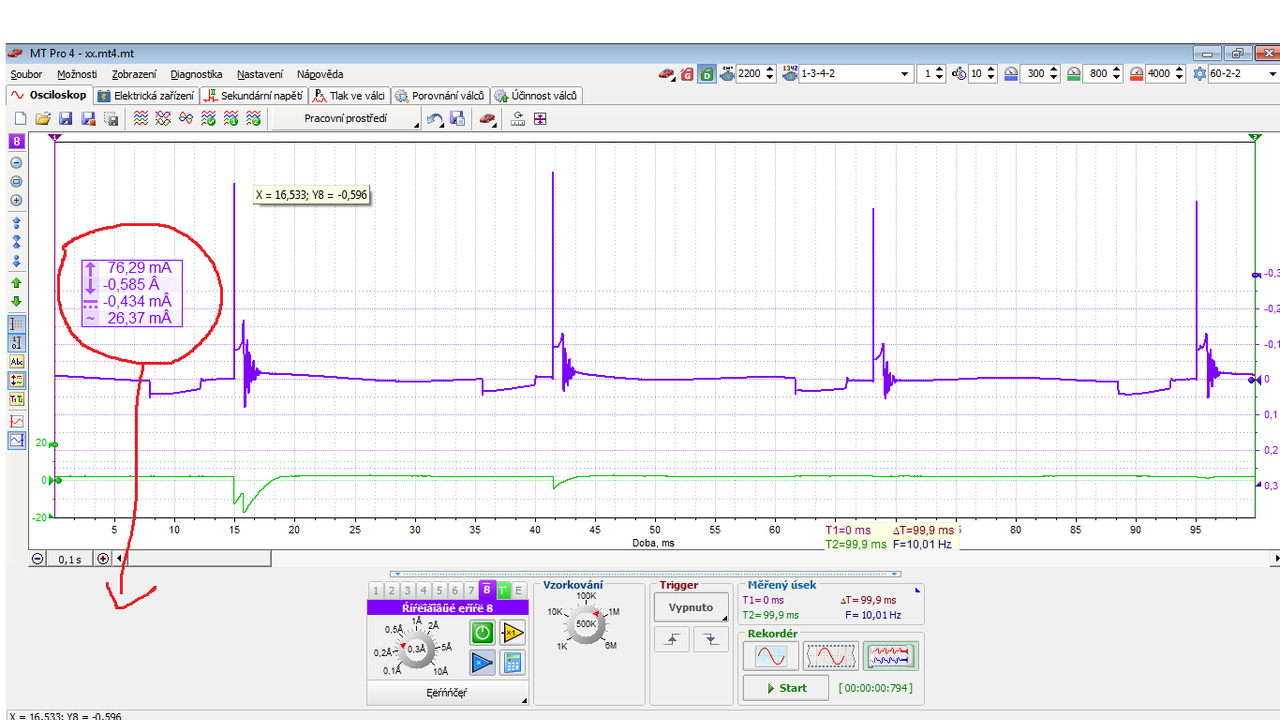This screenshot has width=1280, height=720.
Task: Select the gasoline engine G icon
Action: [x=687, y=74]
